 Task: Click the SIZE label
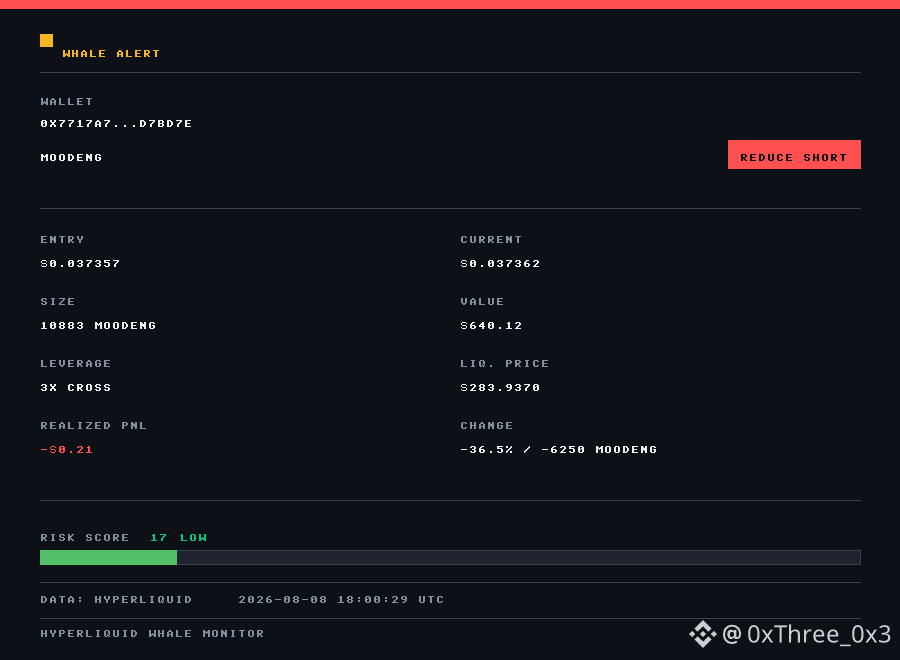click(x=58, y=301)
